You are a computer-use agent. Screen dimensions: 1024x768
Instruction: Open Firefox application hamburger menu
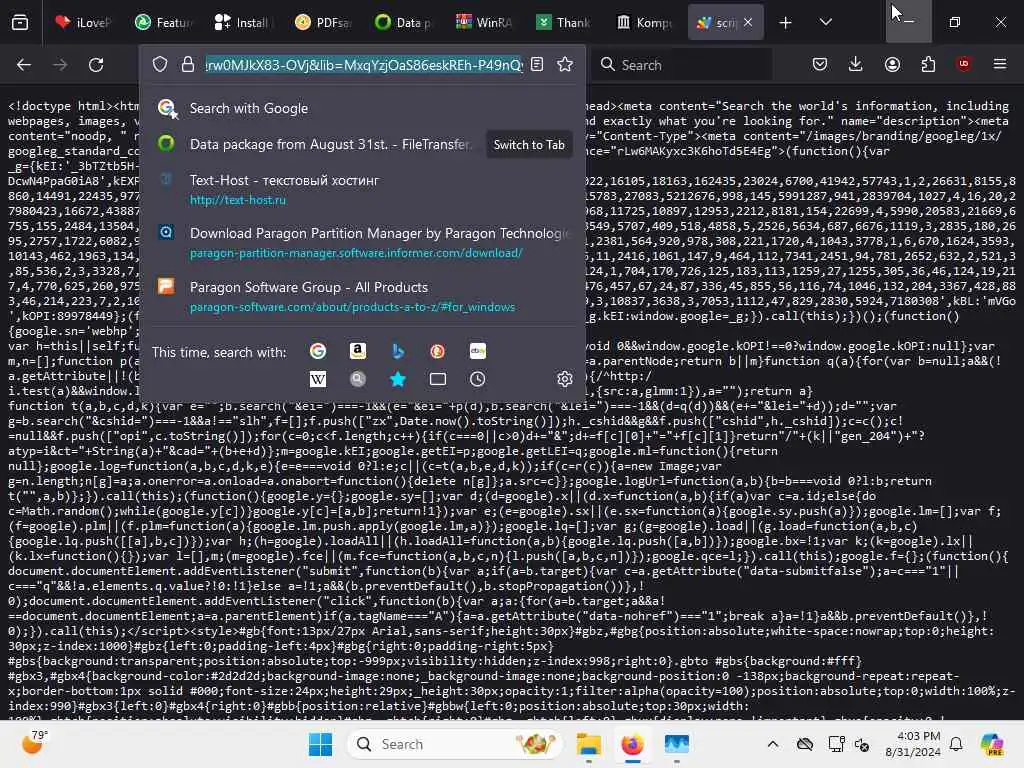click(x=1000, y=64)
